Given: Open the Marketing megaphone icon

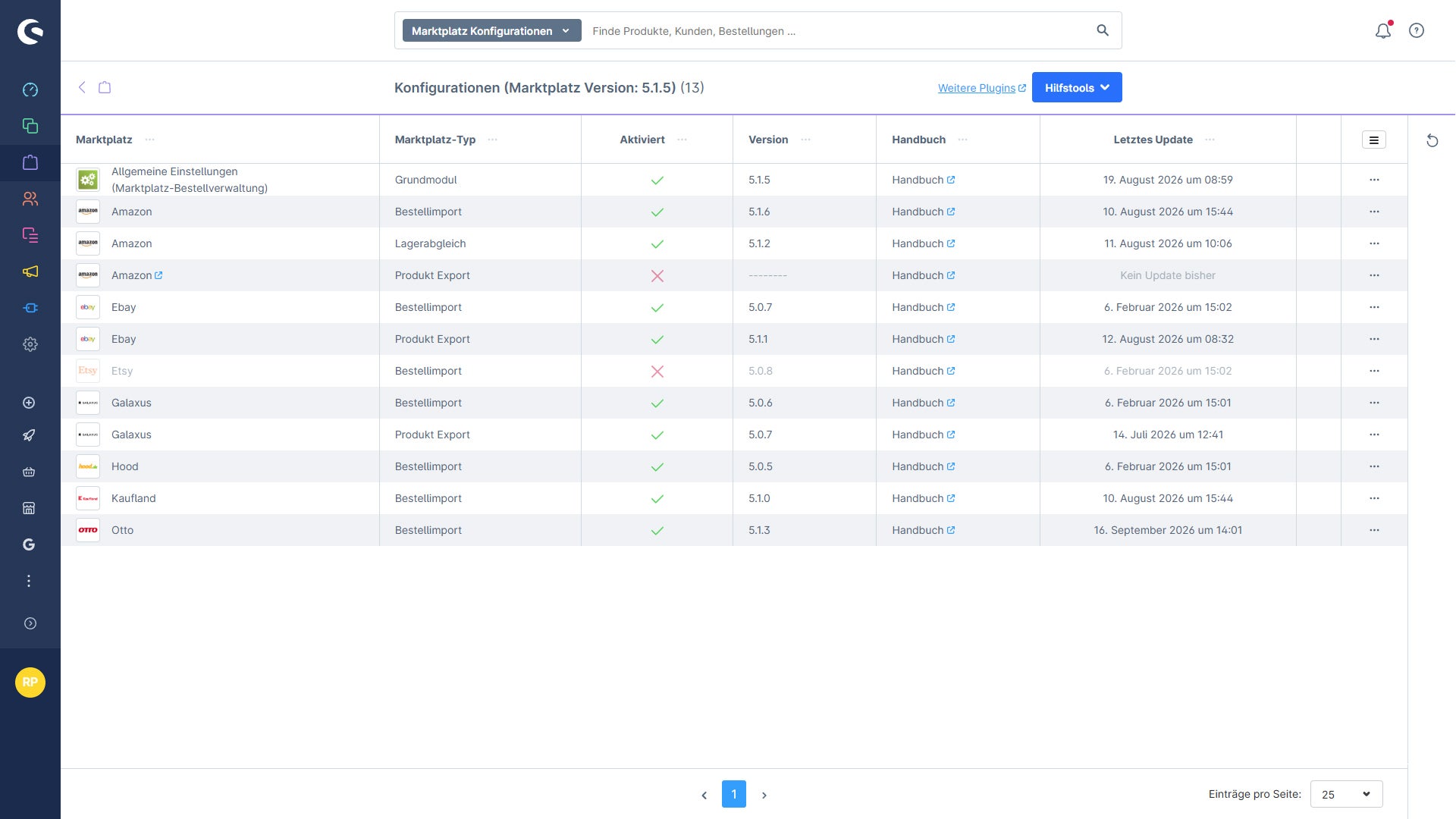Looking at the screenshot, I should [x=30, y=271].
